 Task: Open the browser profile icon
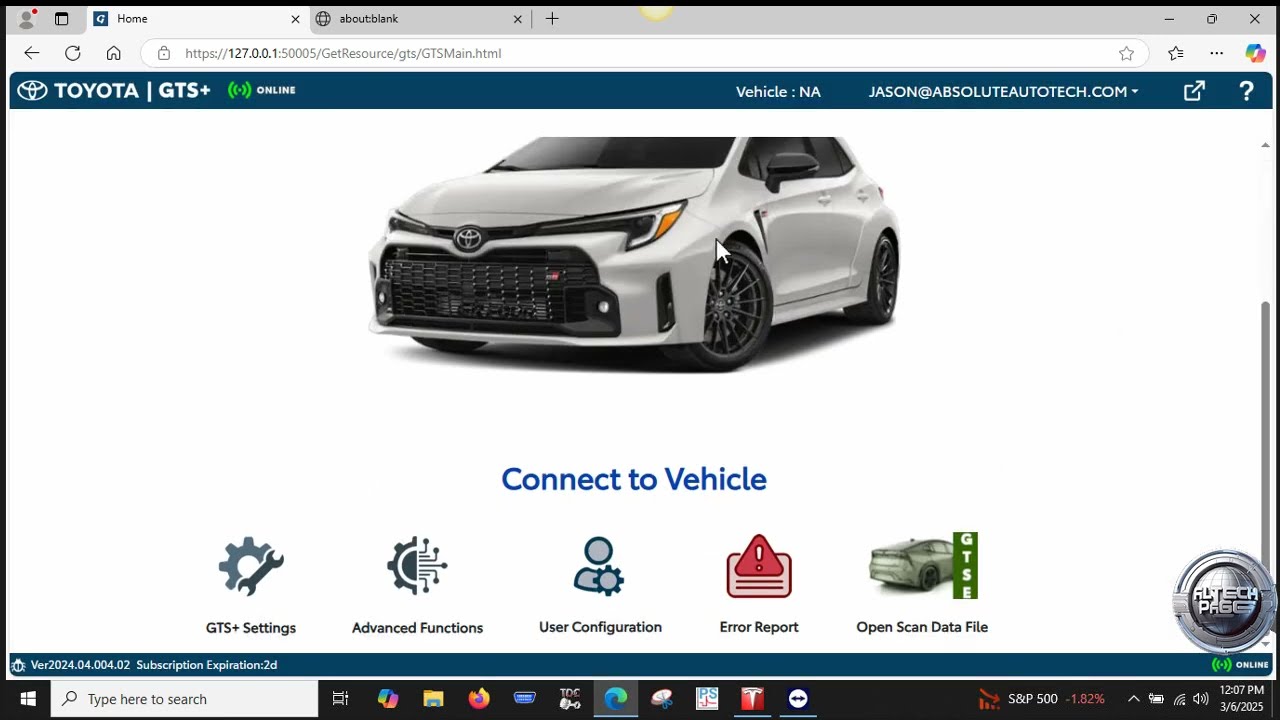click(x=28, y=19)
